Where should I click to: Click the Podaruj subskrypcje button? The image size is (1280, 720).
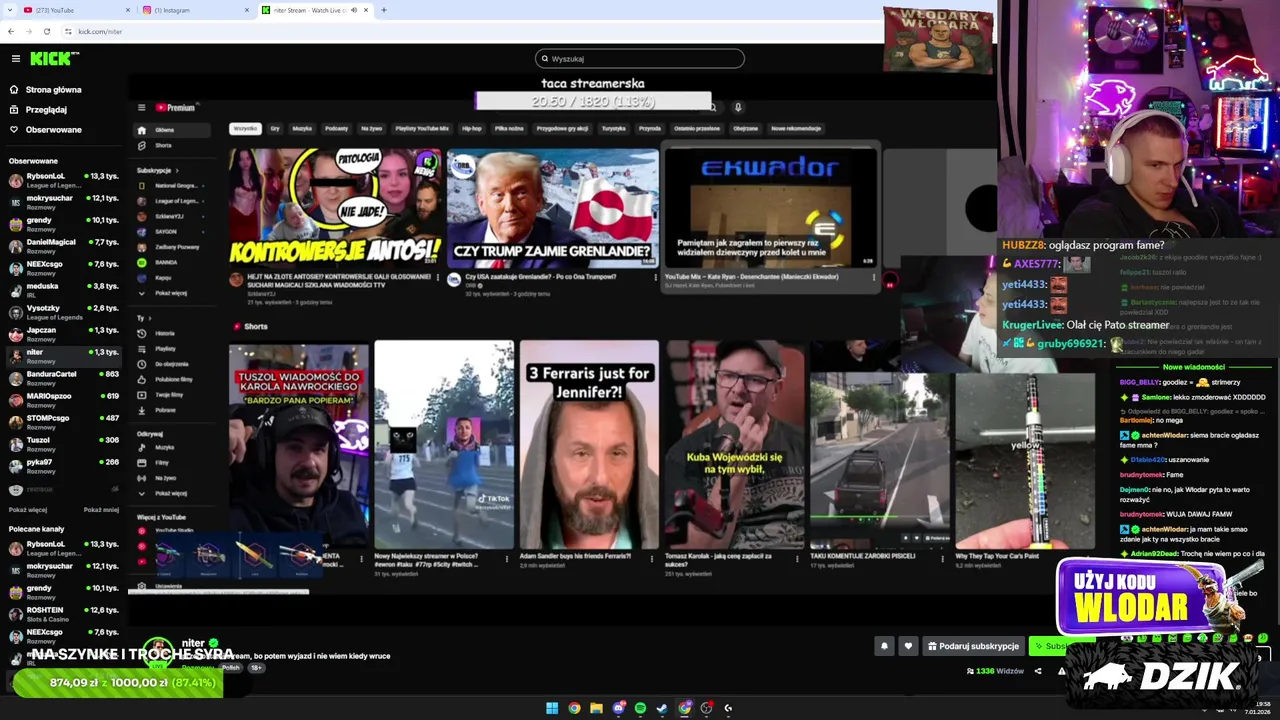(x=973, y=646)
